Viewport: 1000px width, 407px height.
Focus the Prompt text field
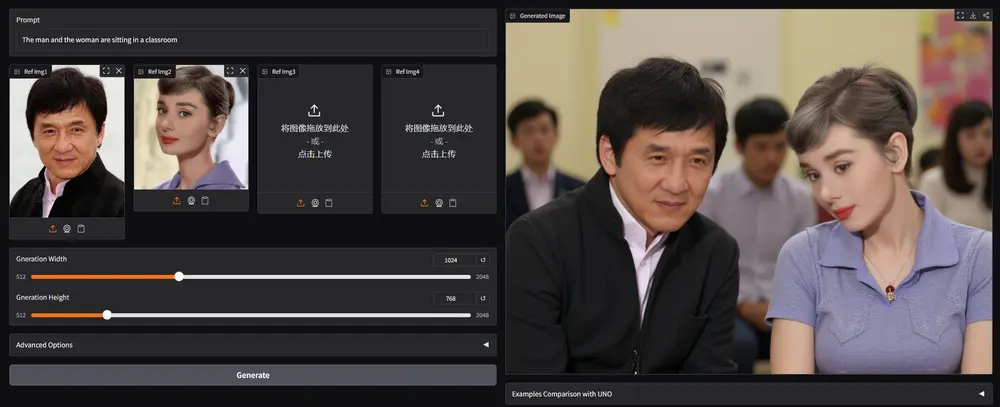[x=252, y=40]
